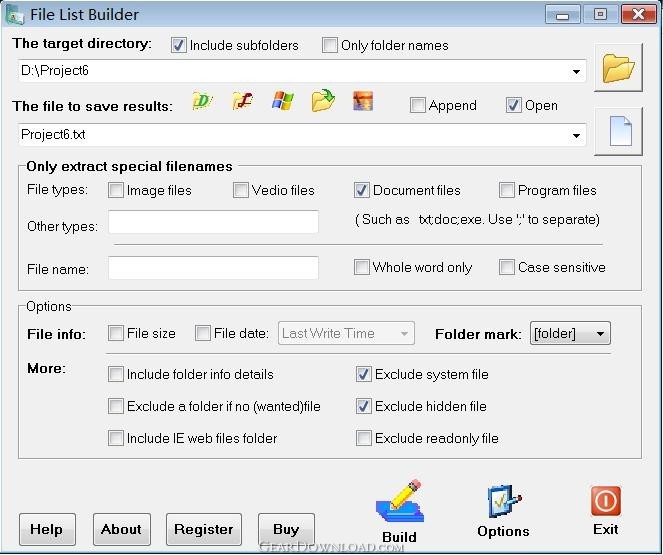
Task: Toggle the Exclude hidden file checkbox
Action: [x=364, y=406]
